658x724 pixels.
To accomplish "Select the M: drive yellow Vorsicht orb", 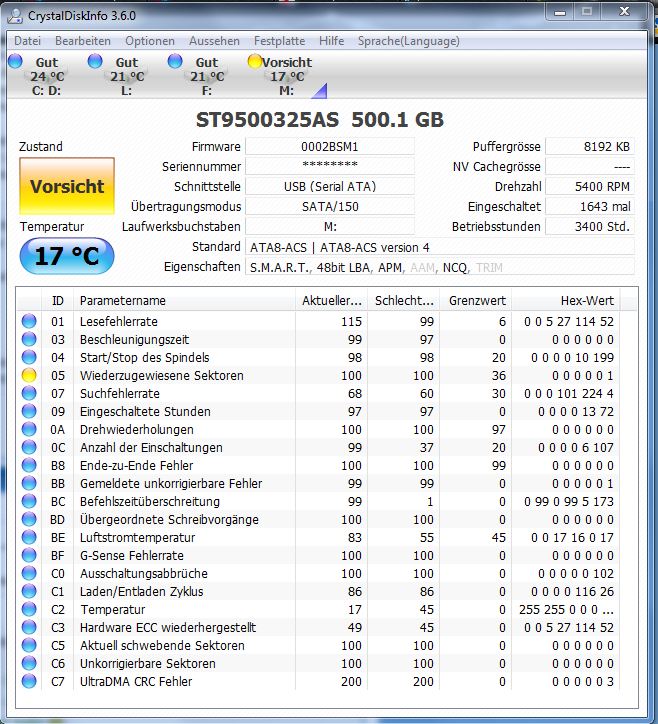I will pos(254,61).
